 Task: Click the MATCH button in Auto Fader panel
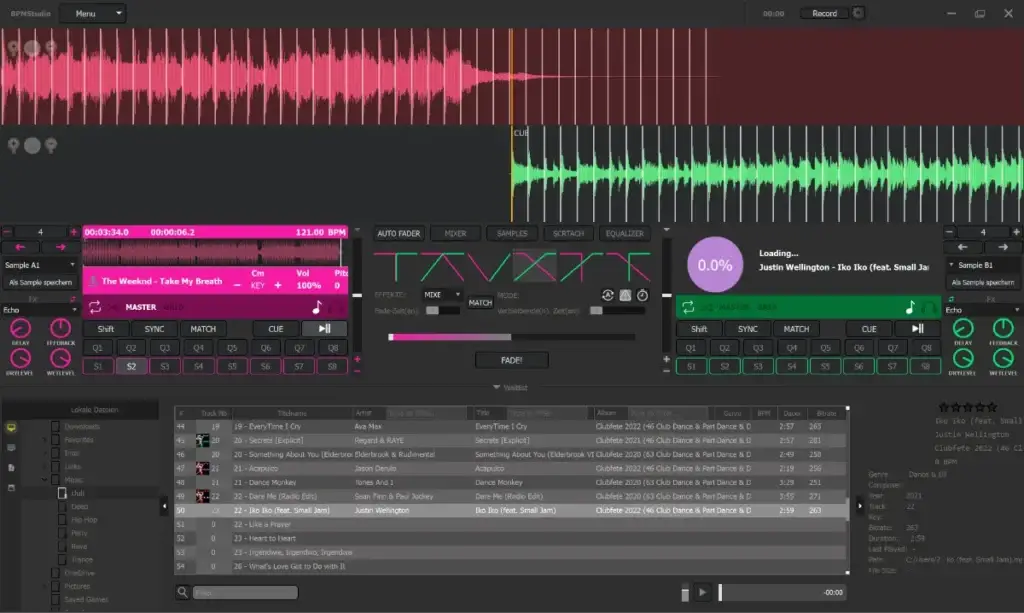[x=480, y=302]
